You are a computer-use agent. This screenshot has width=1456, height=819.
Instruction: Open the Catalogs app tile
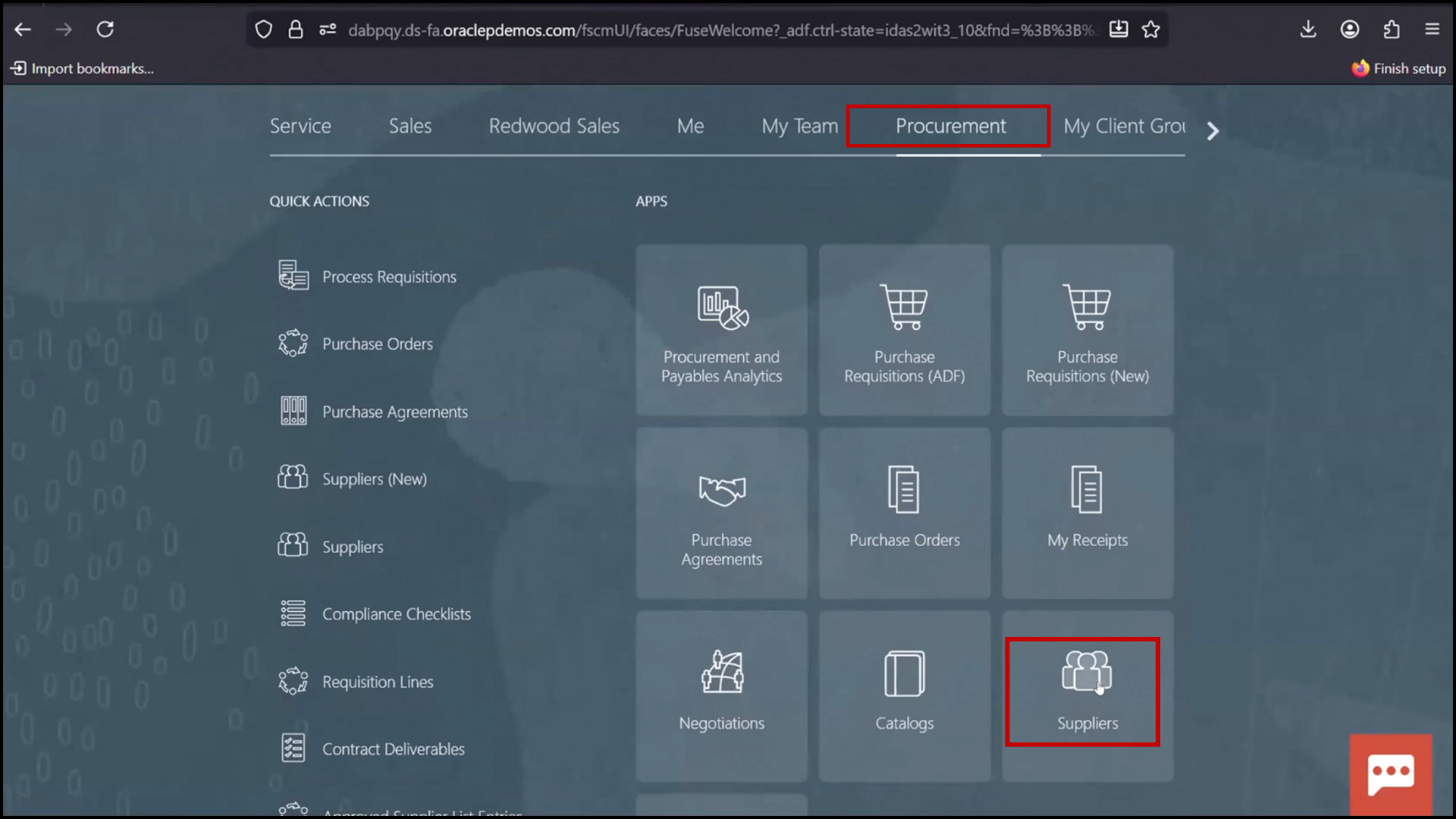(x=905, y=696)
